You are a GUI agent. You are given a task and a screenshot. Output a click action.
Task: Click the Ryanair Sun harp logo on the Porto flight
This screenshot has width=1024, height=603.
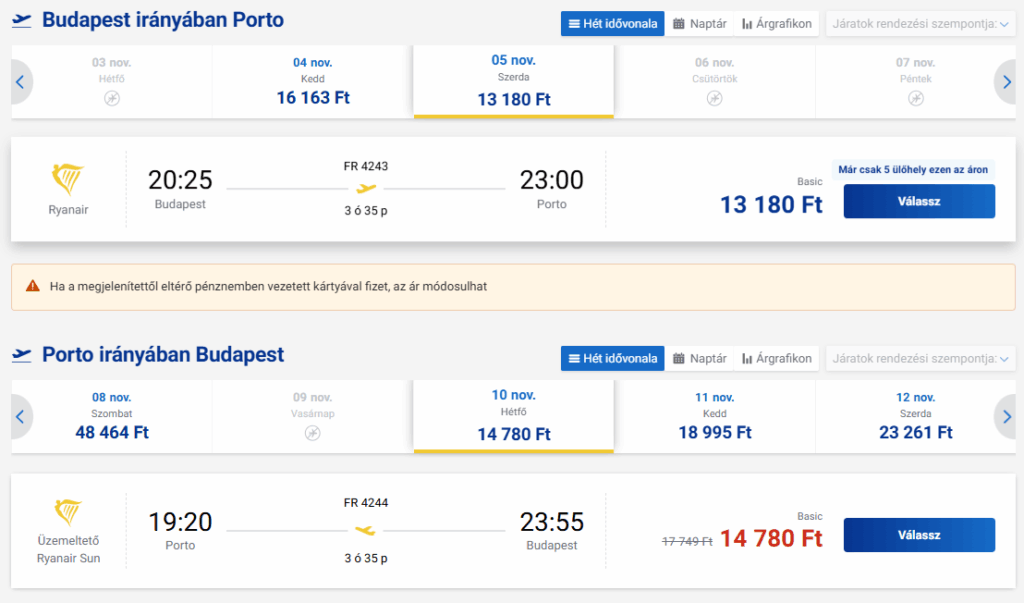tap(68, 515)
